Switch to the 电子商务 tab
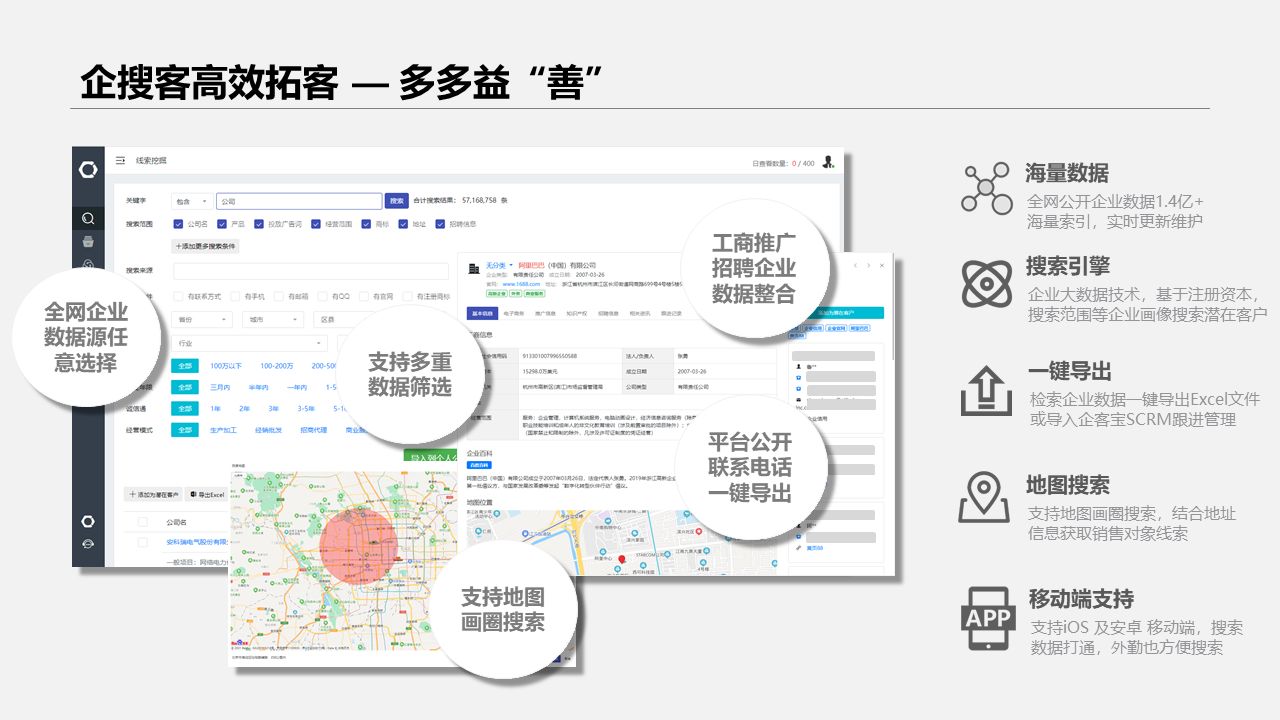The height and width of the screenshot is (720, 1280). click(513, 313)
